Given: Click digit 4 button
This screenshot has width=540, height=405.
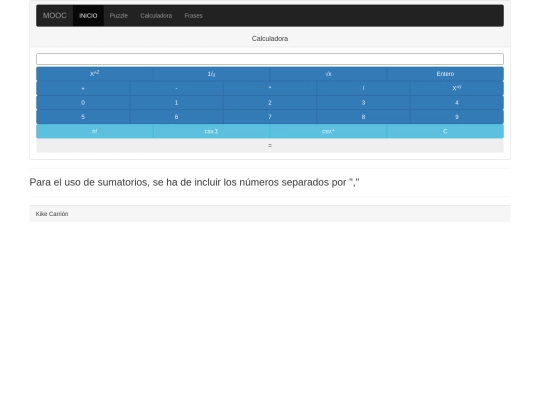Looking at the screenshot, I should [457, 103].
